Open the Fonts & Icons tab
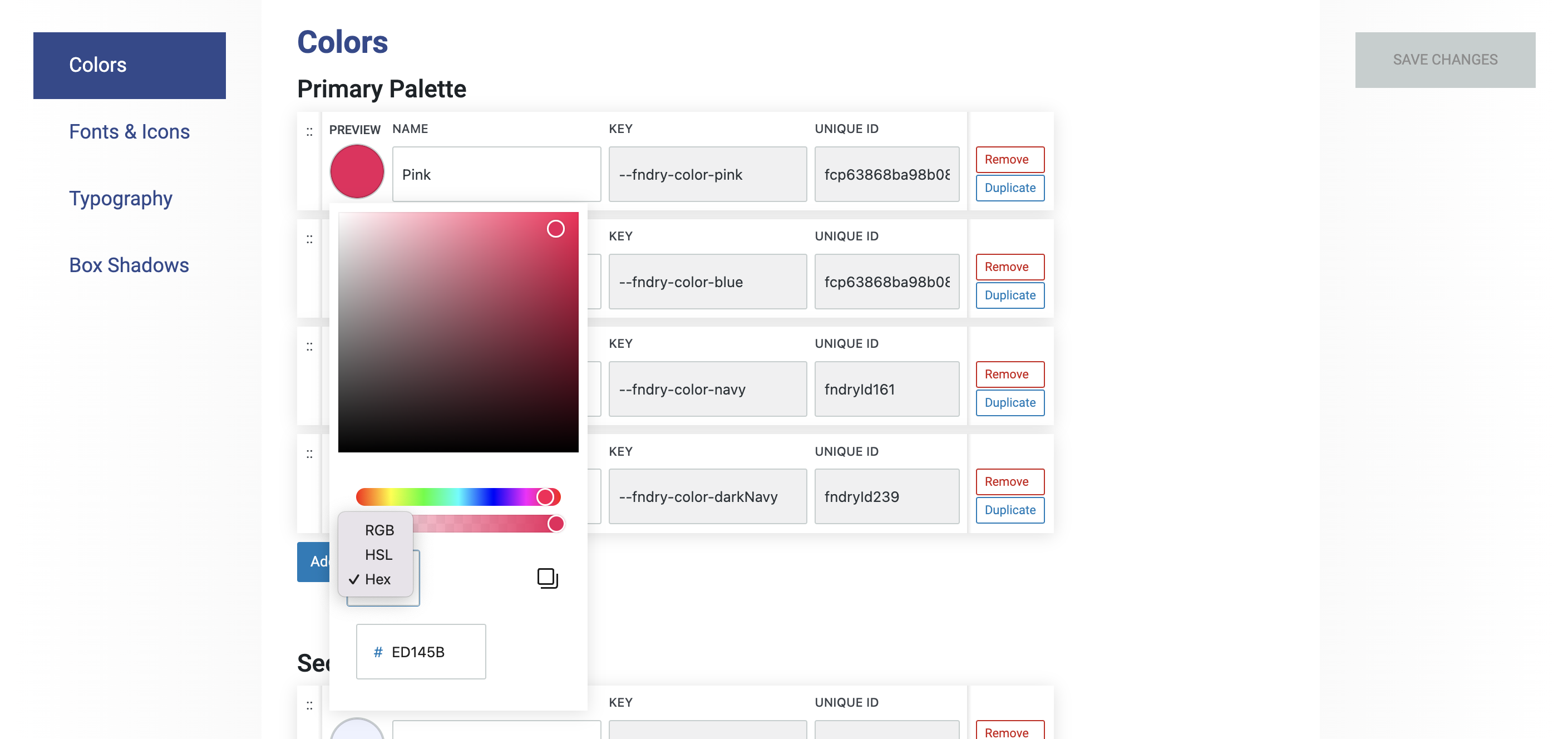The image size is (1568, 739). click(x=129, y=131)
